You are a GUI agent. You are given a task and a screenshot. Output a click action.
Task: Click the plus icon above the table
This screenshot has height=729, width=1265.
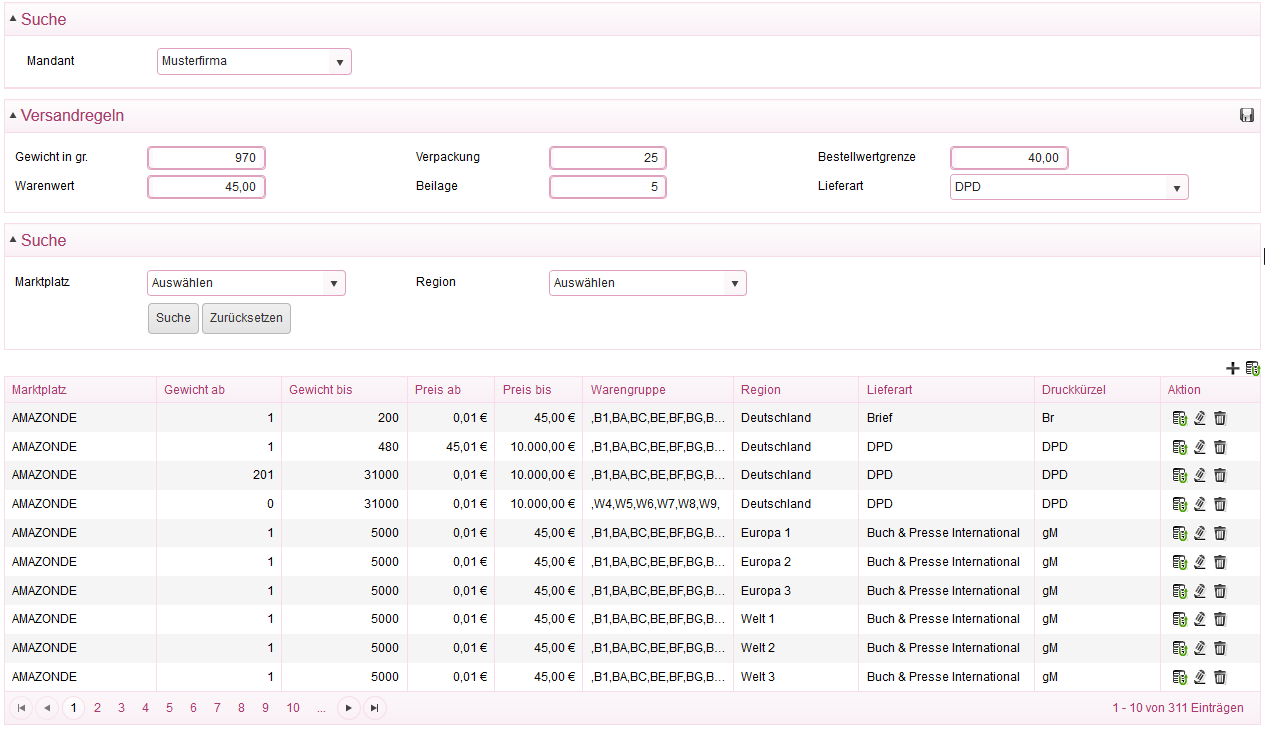click(x=1232, y=368)
